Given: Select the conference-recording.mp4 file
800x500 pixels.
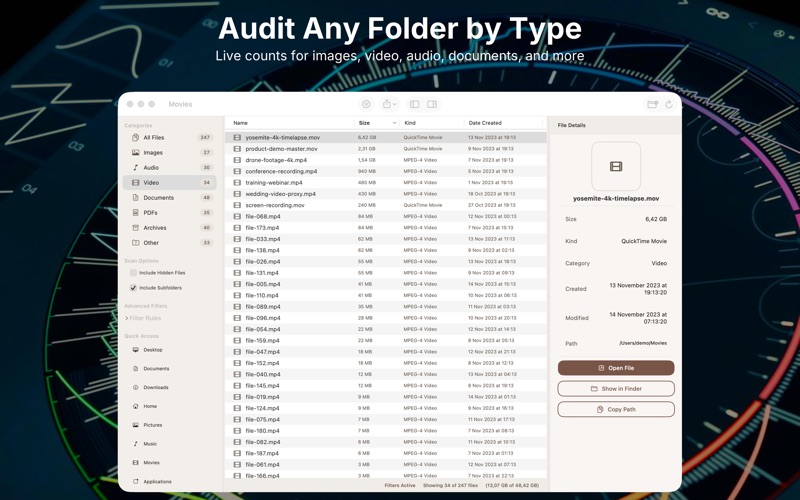Looking at the screenshot, I should coord(386,171).
